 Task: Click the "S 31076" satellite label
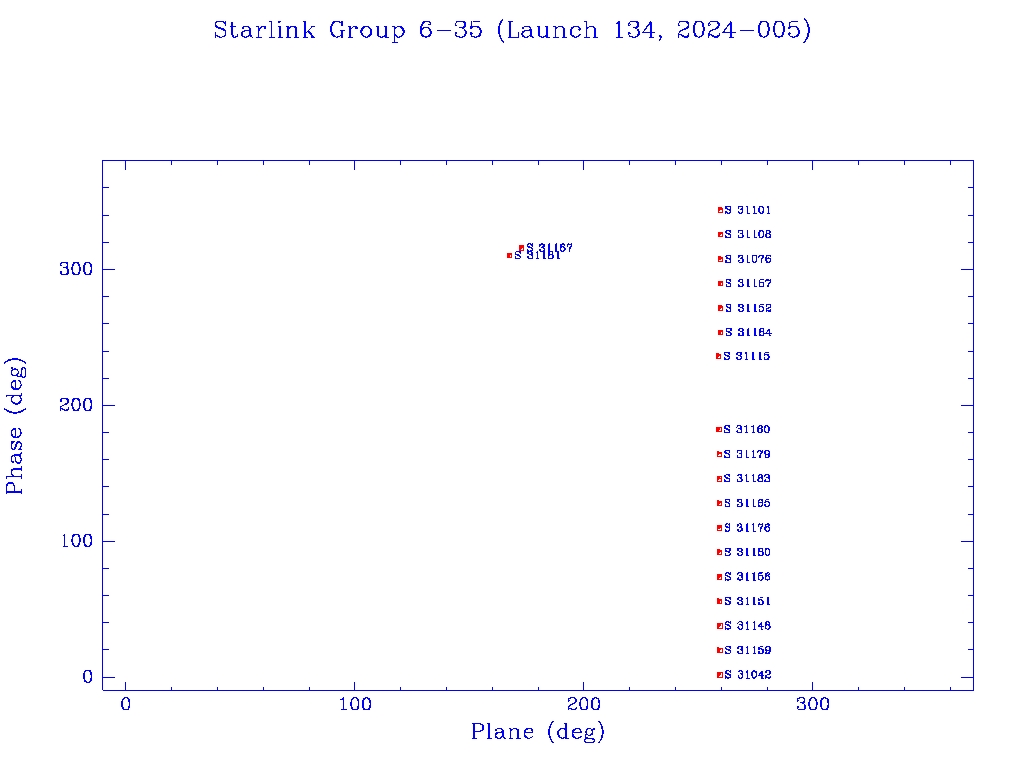tap(748, 259)
